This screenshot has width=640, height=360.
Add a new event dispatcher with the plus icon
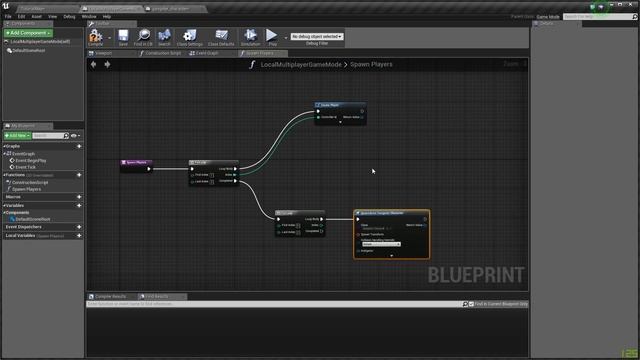point(79,227)
